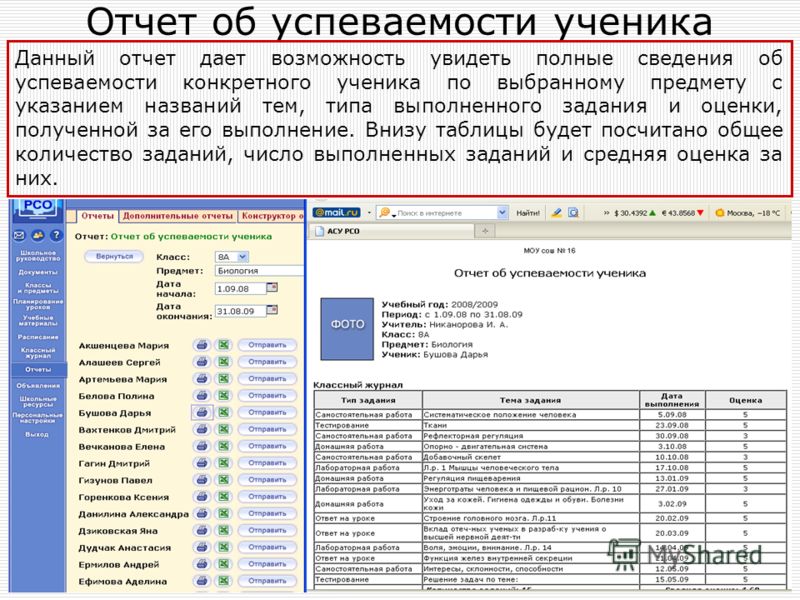Image resolution: width=800 pixels, height=600 pixels.
Task: Print report for Вахтенков Дмитрий
Action: 202,430
